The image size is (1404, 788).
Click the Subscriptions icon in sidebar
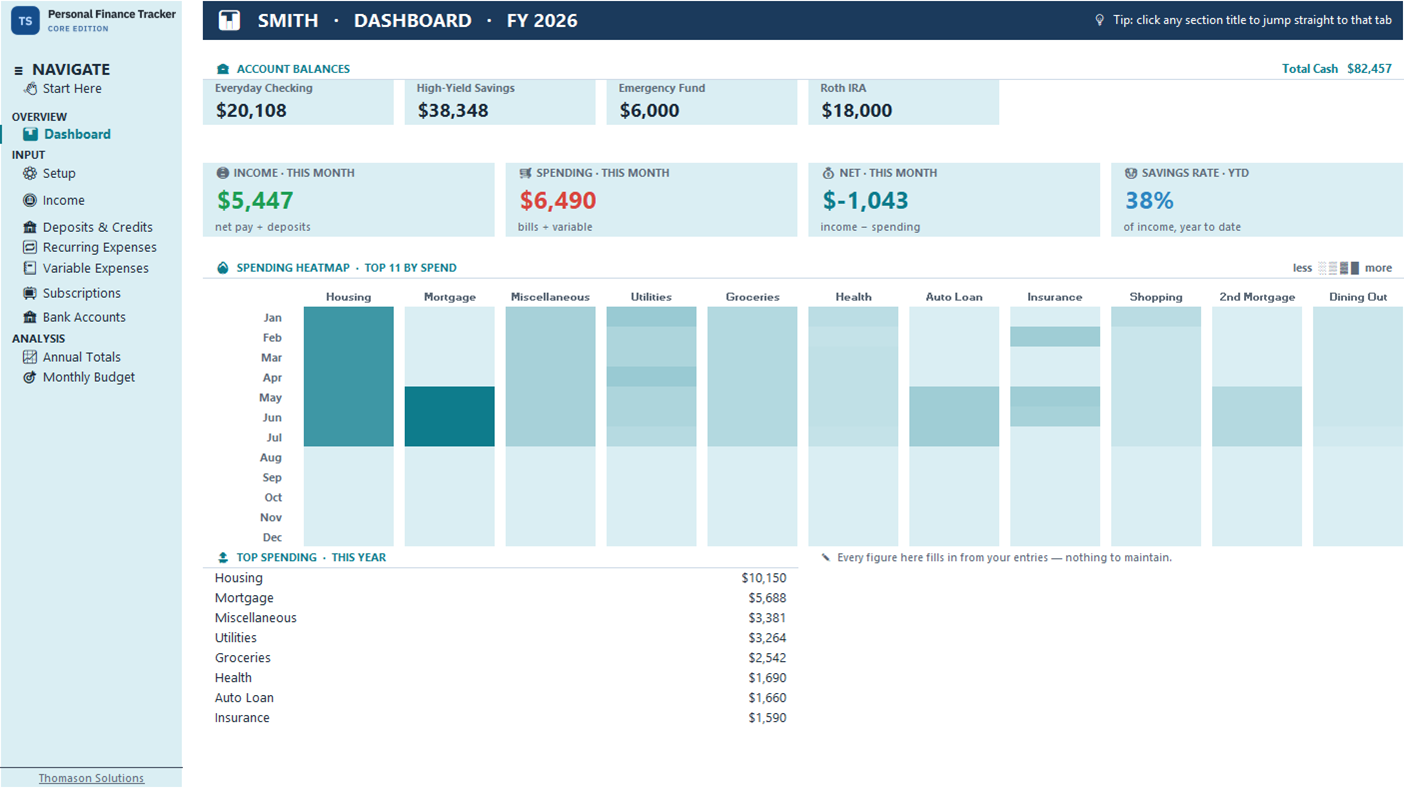click(x=30, y=293)
